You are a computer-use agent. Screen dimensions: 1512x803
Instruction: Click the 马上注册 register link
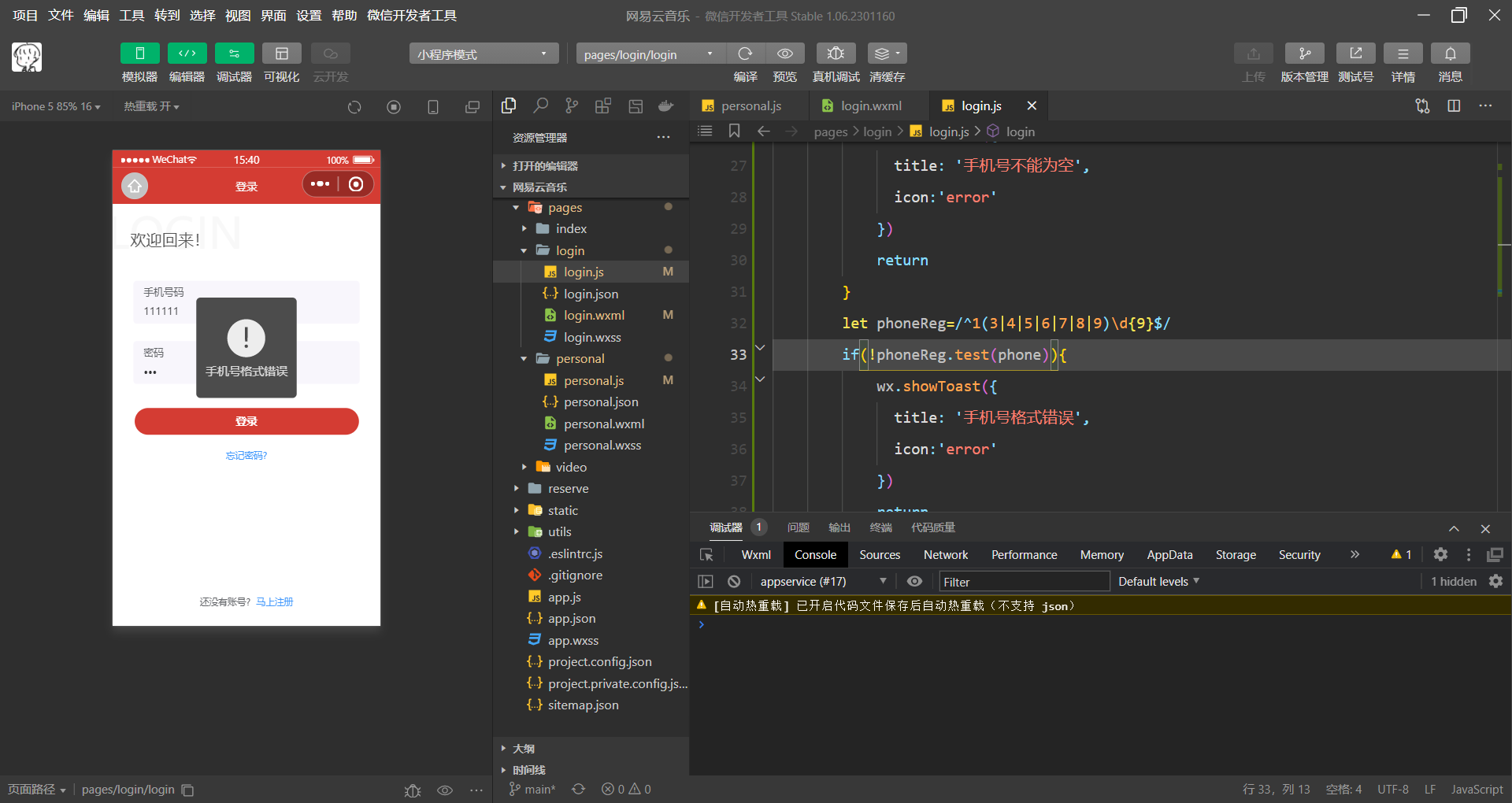[275, 601]
